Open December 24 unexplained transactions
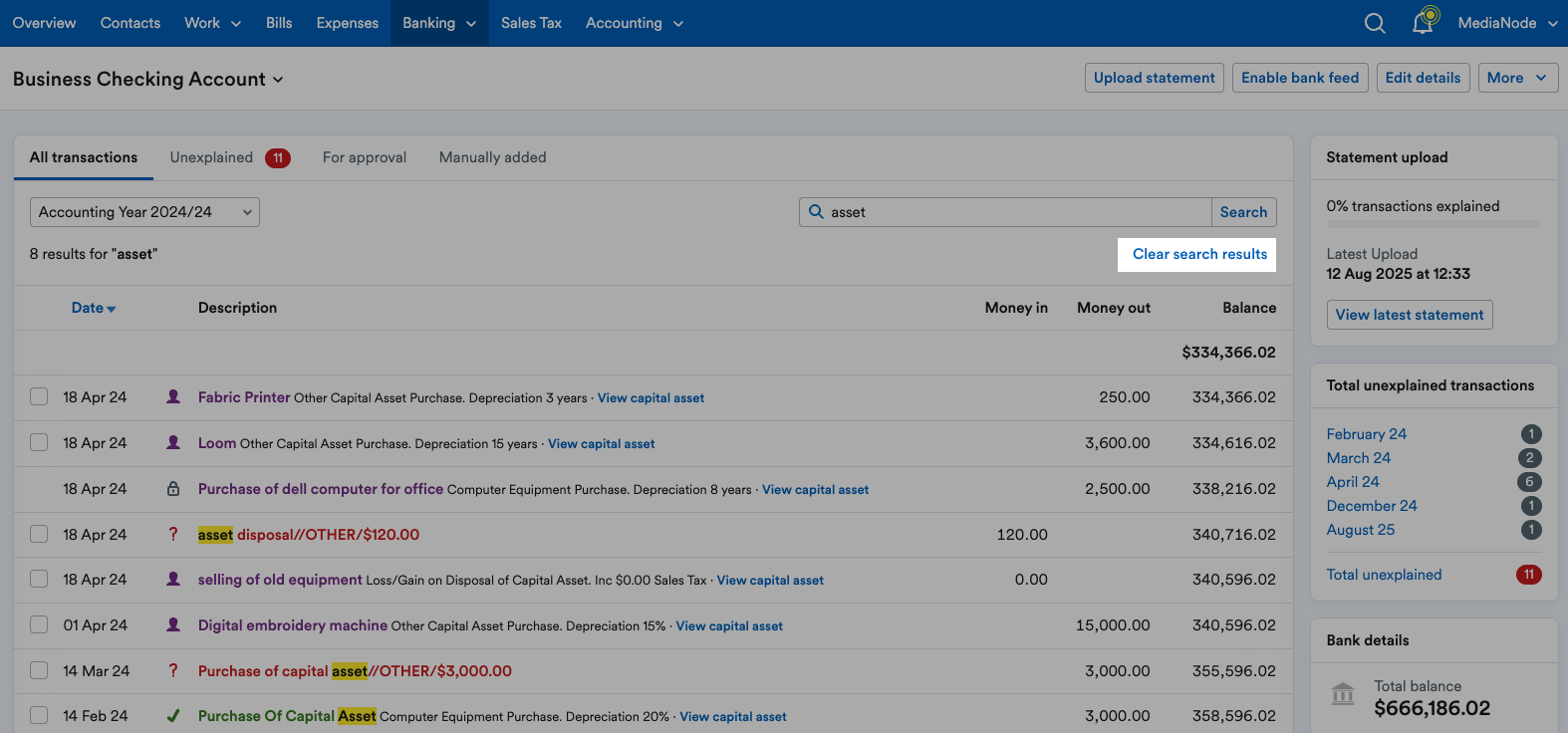Viewport: 1568px width, 733px height. [x=1372, y=506]
